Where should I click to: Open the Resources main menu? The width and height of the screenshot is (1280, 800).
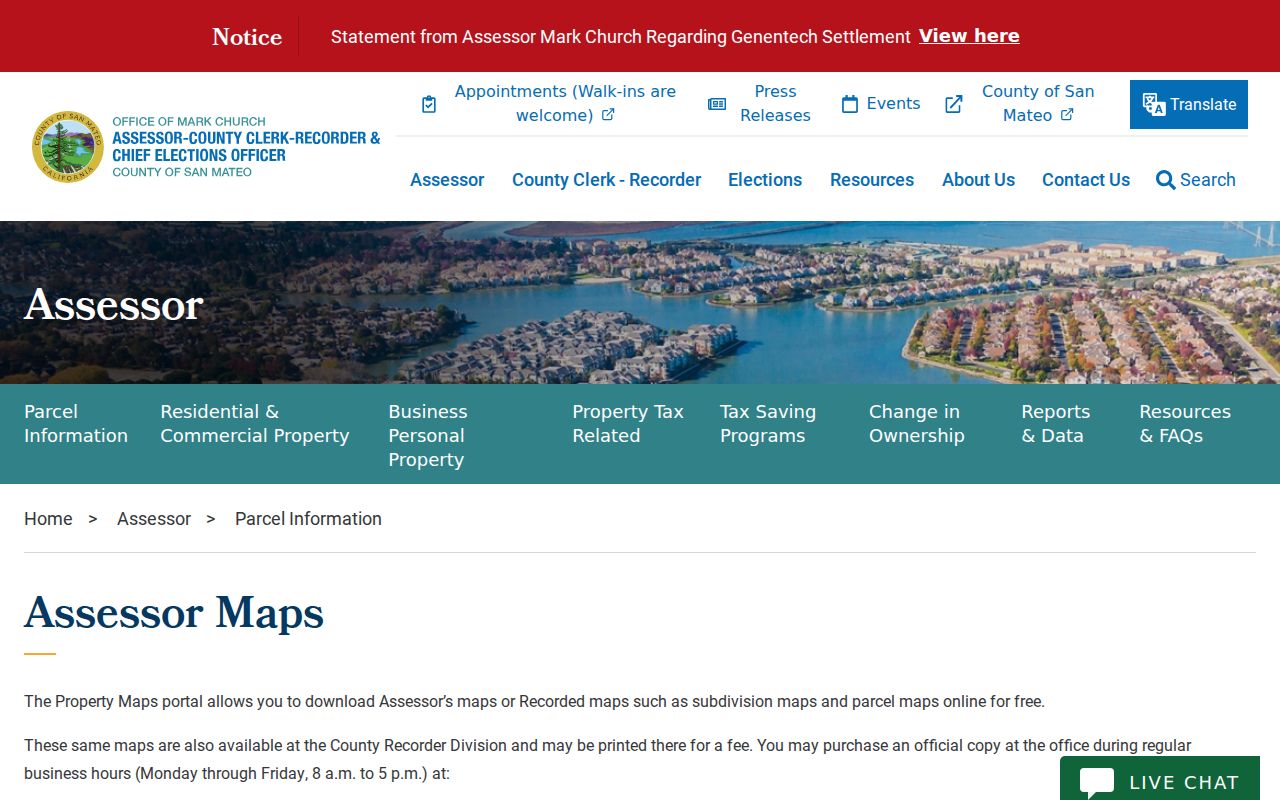pos(872,180)
